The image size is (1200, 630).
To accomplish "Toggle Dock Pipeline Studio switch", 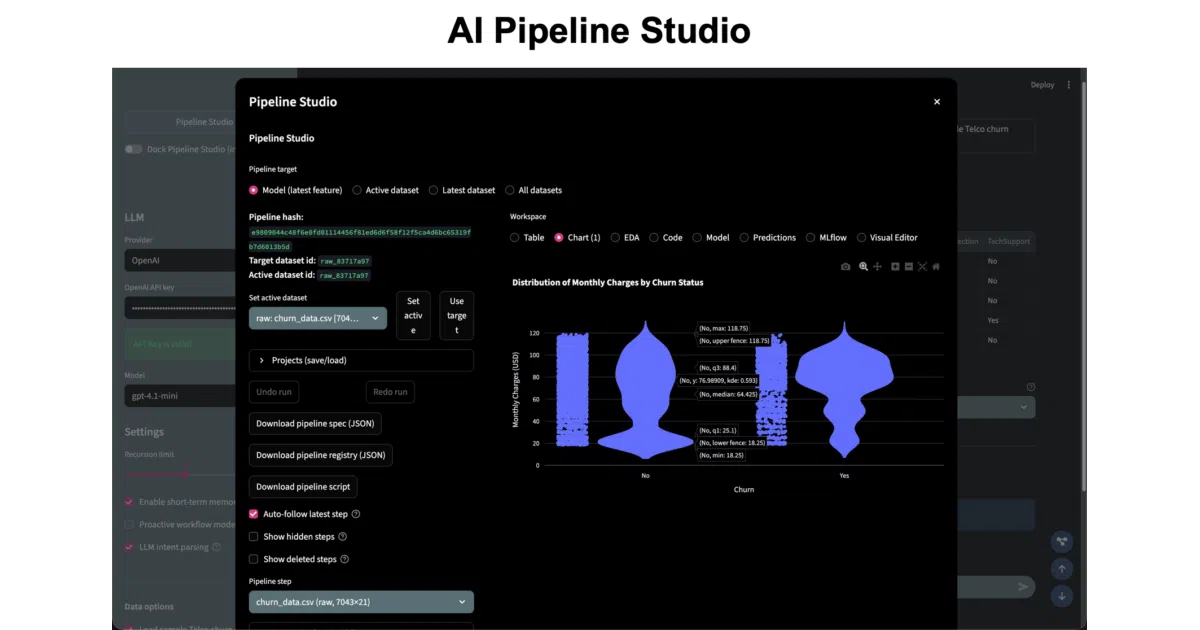I will click(133, 149).
